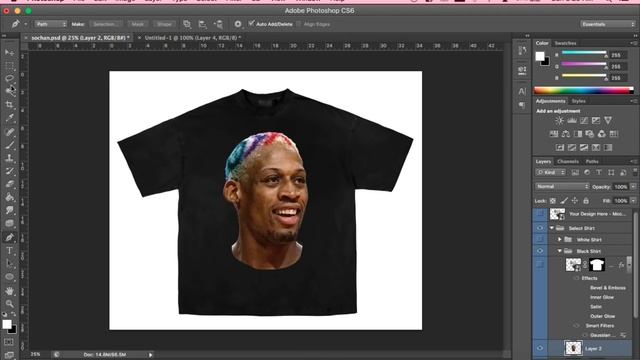Switch to the Untitled-1 document tab
This screenshot has height=360, width=640.
(193, 38)
